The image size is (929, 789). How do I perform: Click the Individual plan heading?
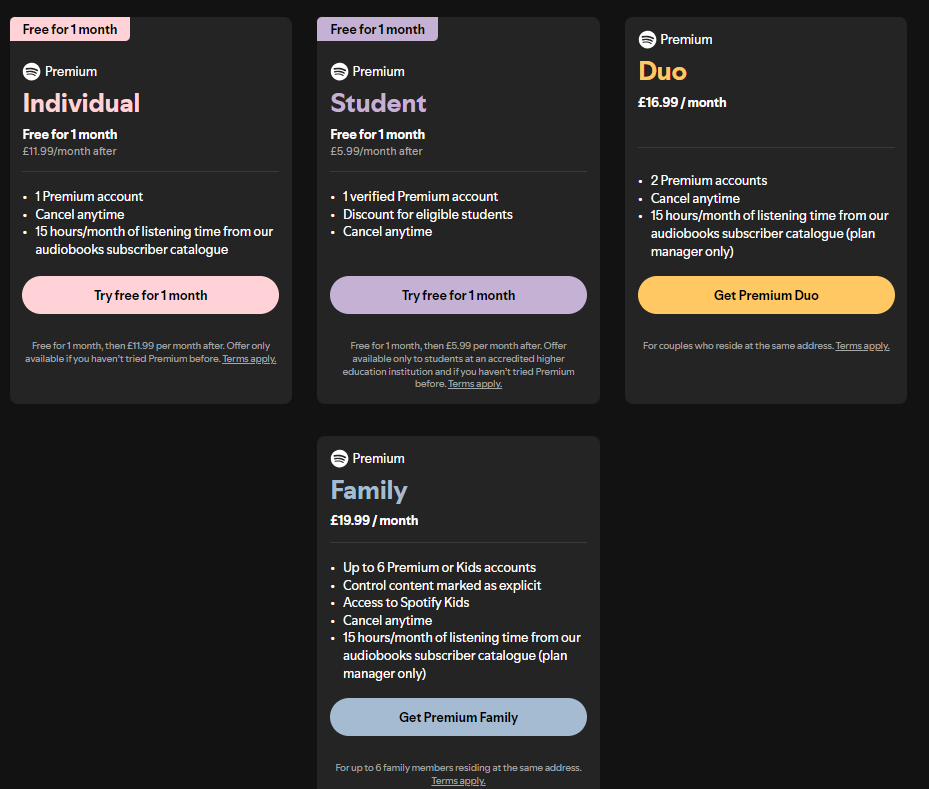point(81,103)
